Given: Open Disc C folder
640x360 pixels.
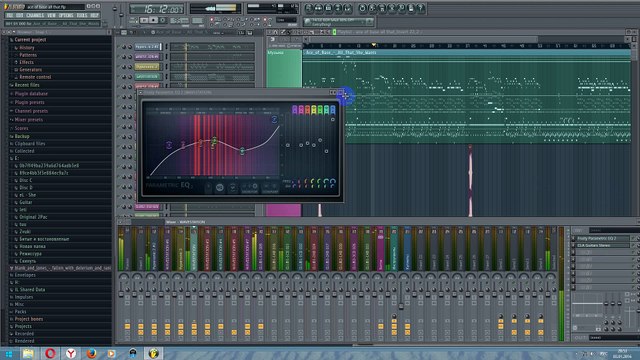Looking at the screenshot, I should click(x=25, y=180).
